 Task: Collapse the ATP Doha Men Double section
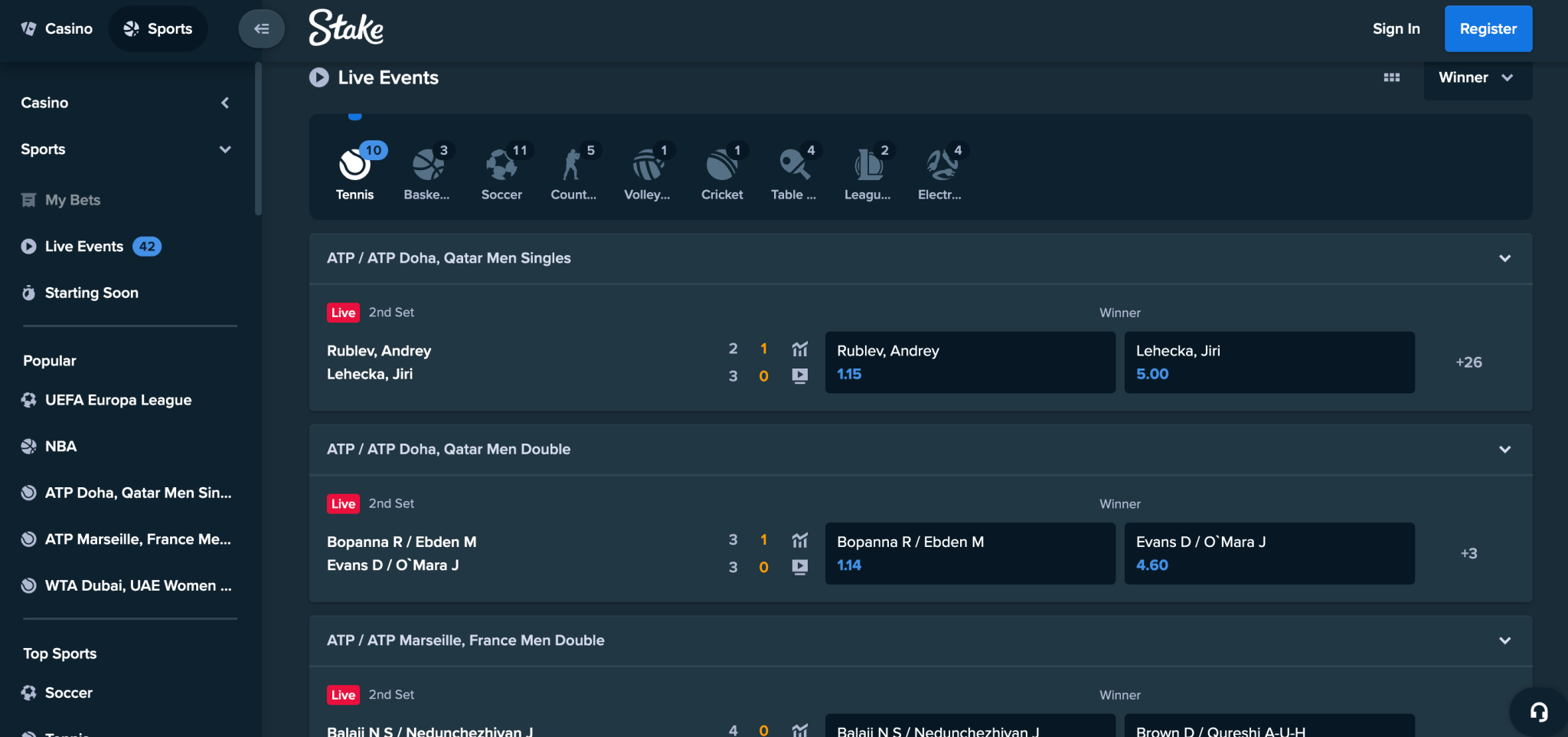coord(1505,450)
